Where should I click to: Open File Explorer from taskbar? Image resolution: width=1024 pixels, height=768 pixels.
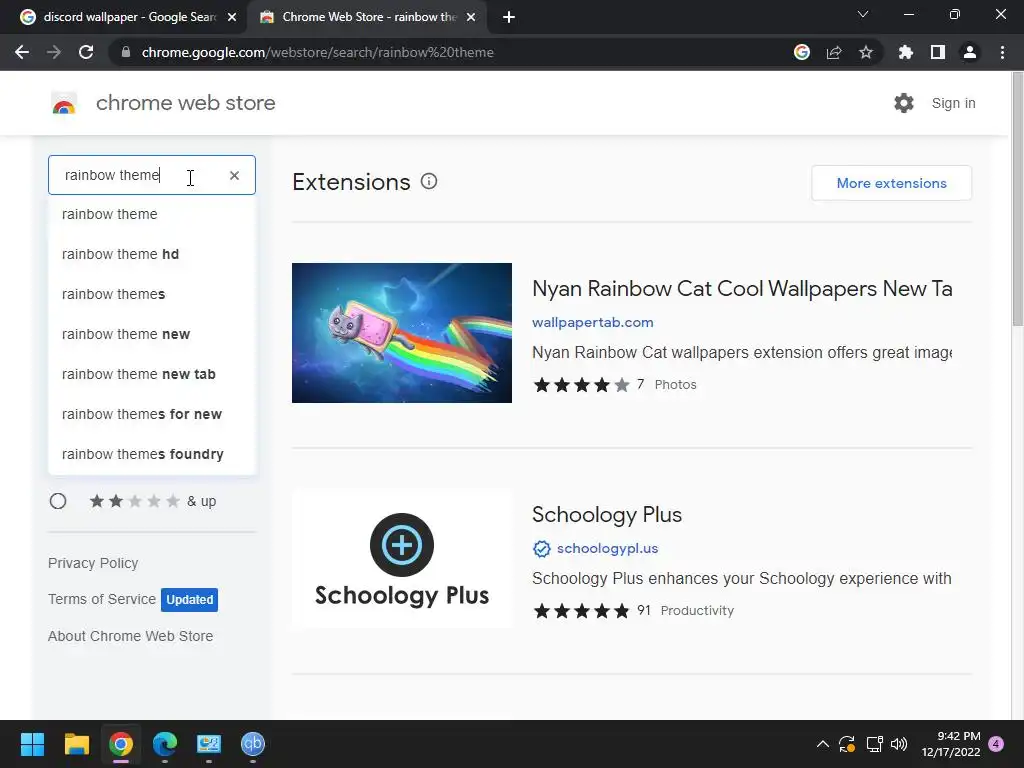(76, 744)
